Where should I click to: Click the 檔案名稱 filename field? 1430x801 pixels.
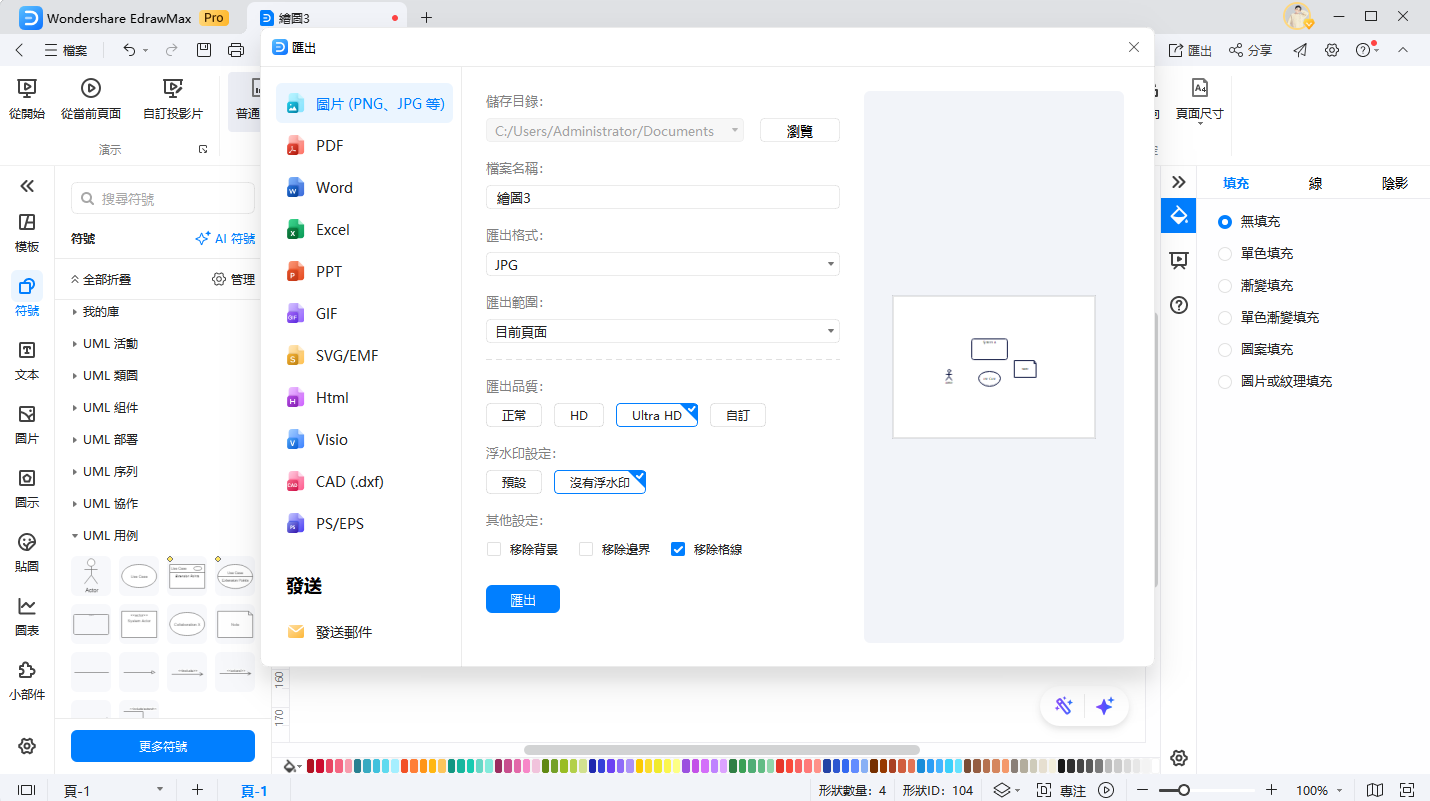662,196
